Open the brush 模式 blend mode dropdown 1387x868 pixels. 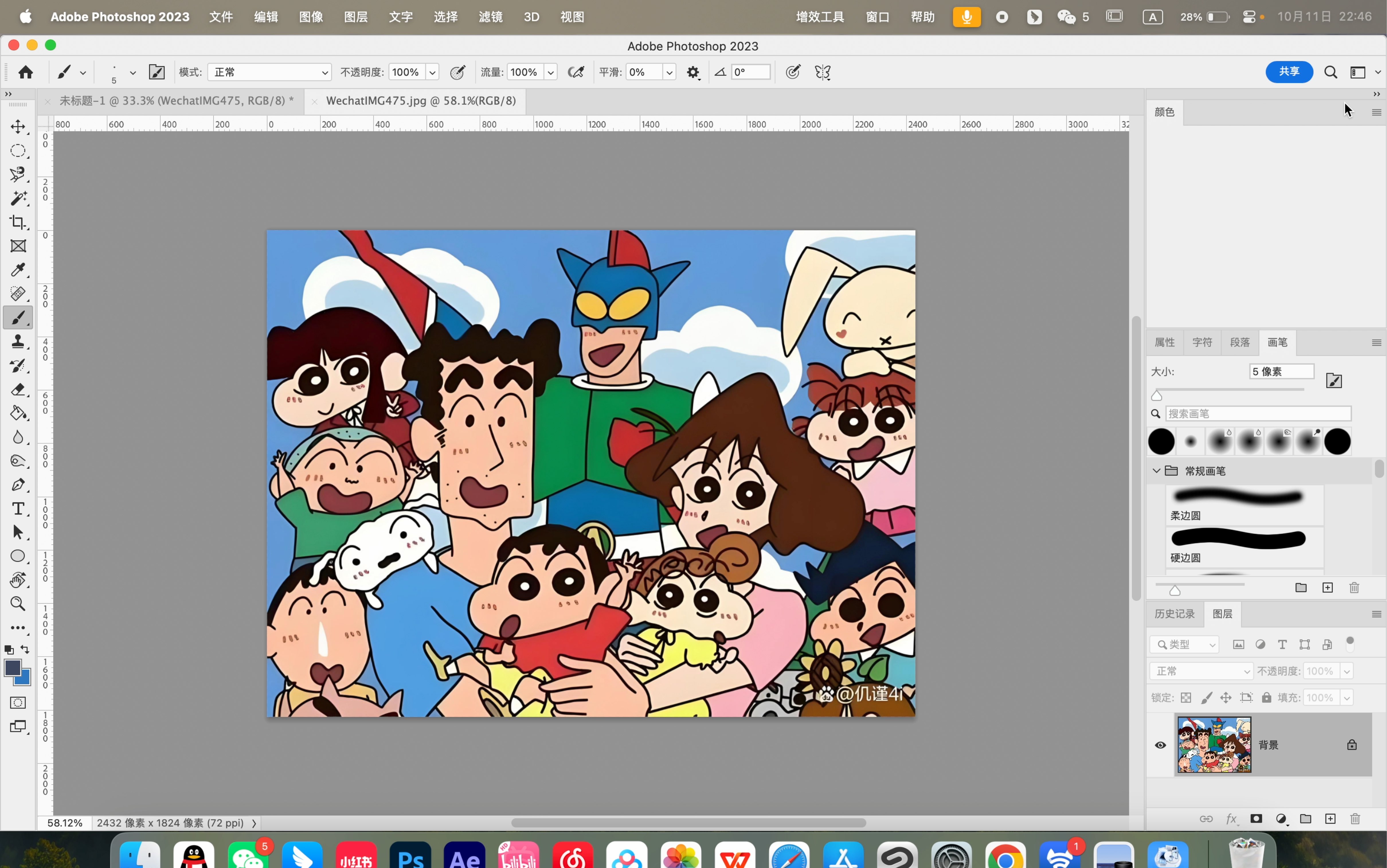(270, 72)
